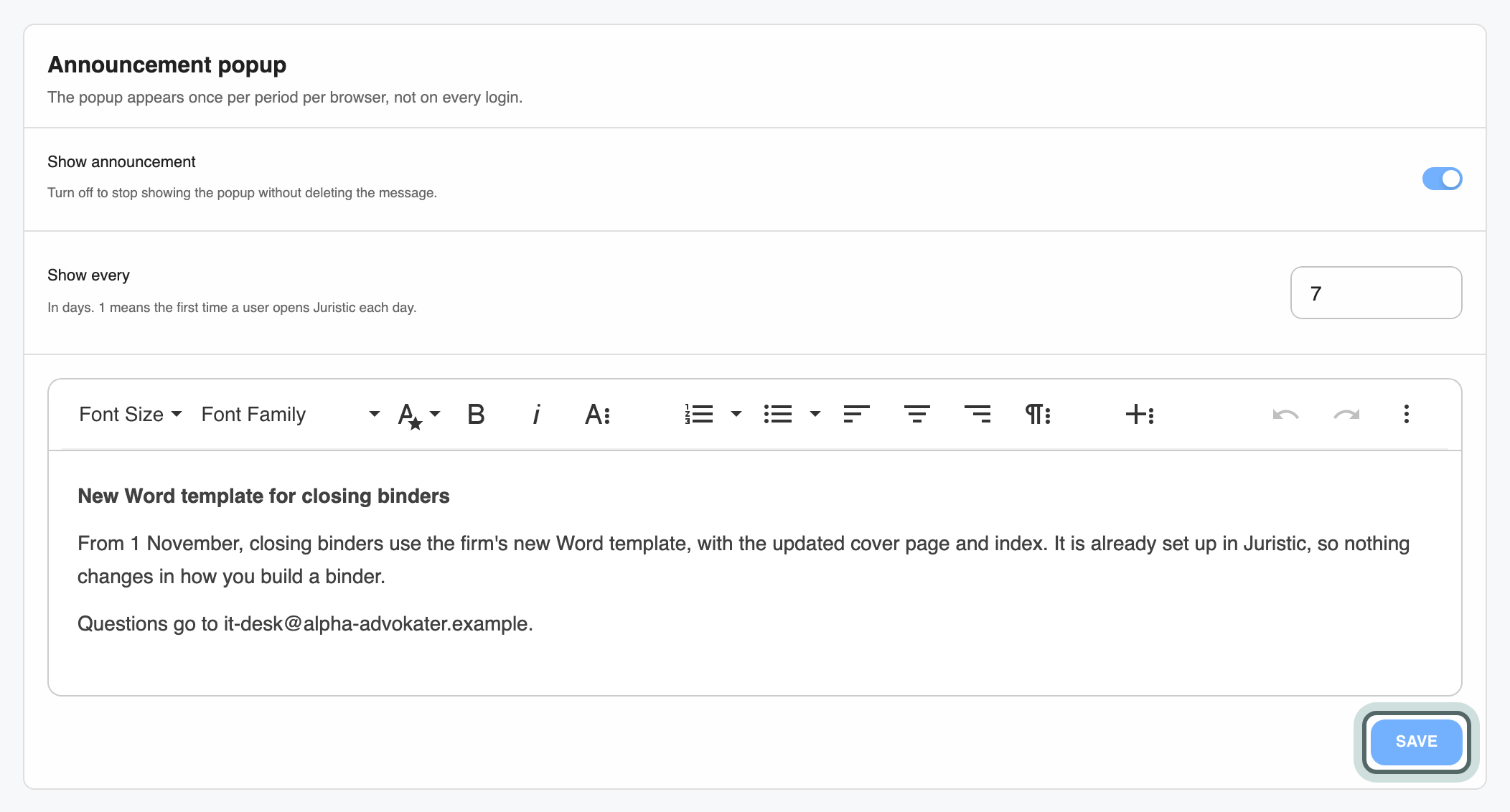Click the 'Show announcement' label
This screenshot has width=1510, height=812.
click(x=121, y=161)
